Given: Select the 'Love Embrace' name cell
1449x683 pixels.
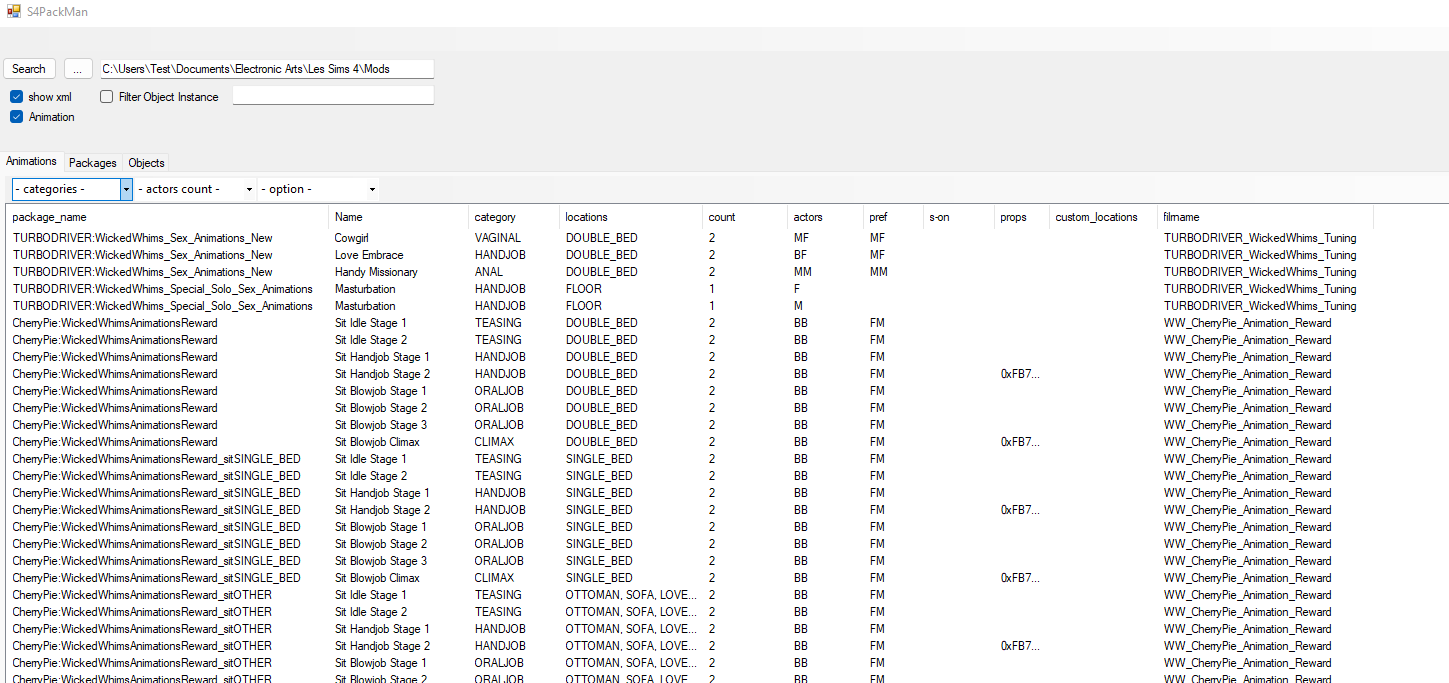Looking at the screenshot, I should [x=369, y=255].
